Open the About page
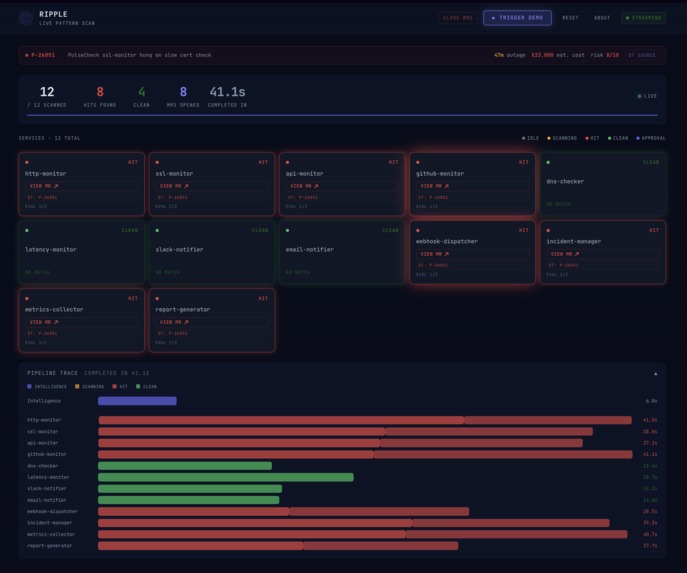The image size is (687, 573). [x=602, y=18]
